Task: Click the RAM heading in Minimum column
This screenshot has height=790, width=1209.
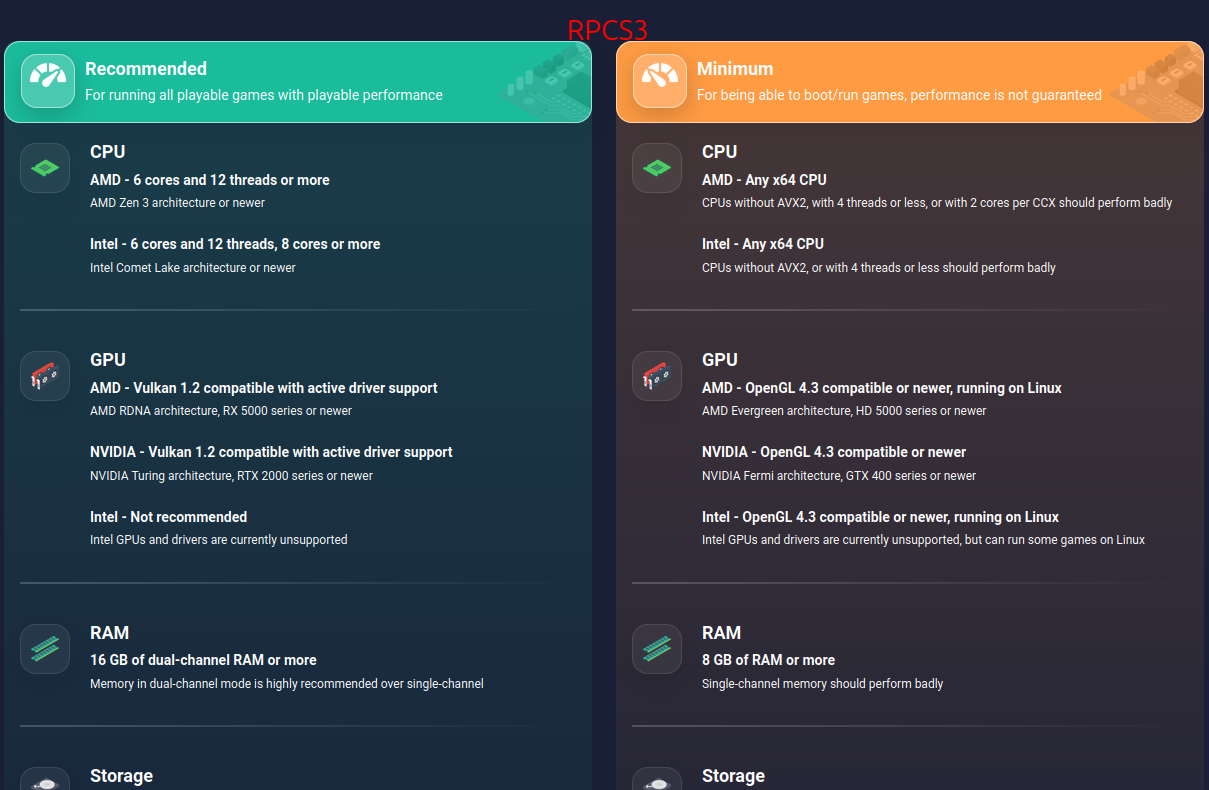Action: point(721,633)
